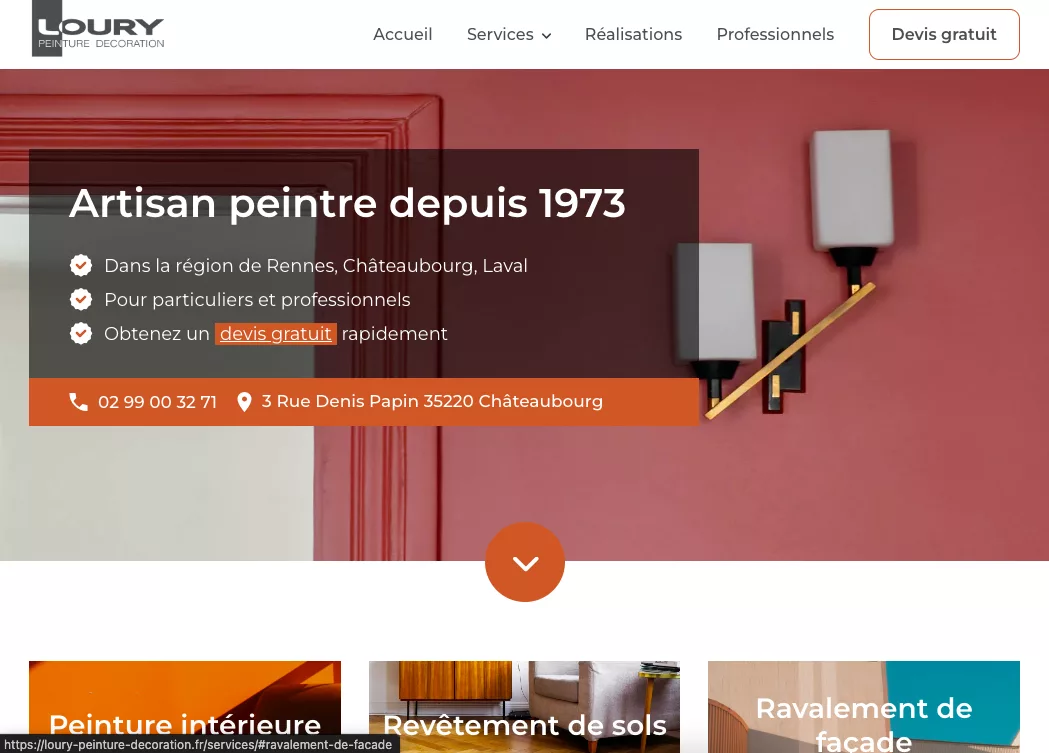The height and width of the screenshot is (753, 1049).
Task: Click the orange circular scroll-down arrow
Action: point(525,562)
